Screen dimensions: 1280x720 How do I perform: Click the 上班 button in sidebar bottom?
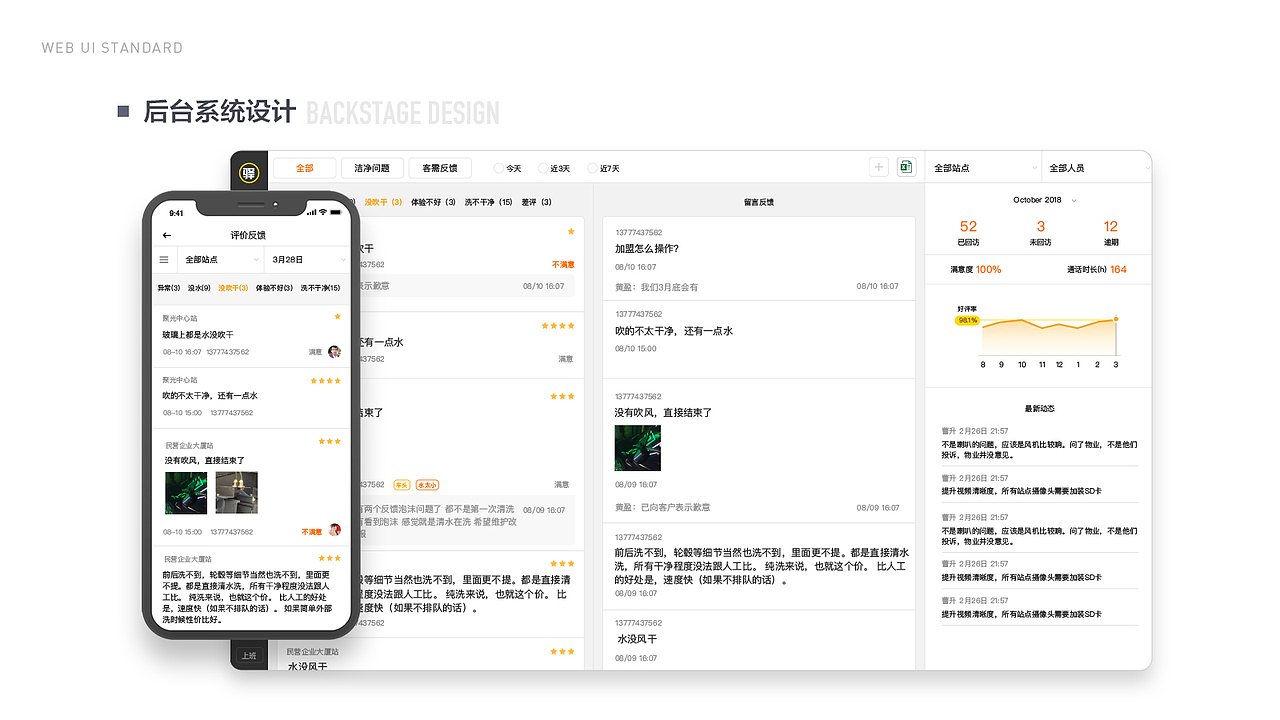249,656
